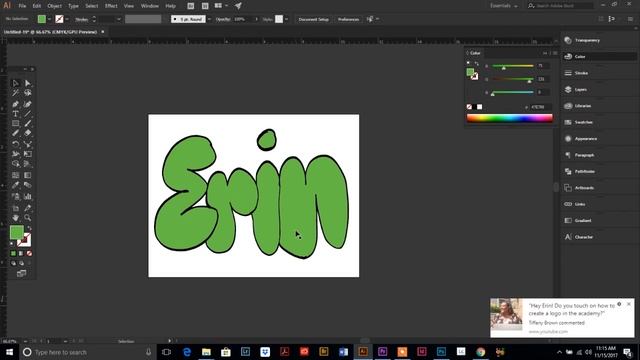
Task: Swap fill and stroke arrows in toolbar
Action: pos(29,228)
